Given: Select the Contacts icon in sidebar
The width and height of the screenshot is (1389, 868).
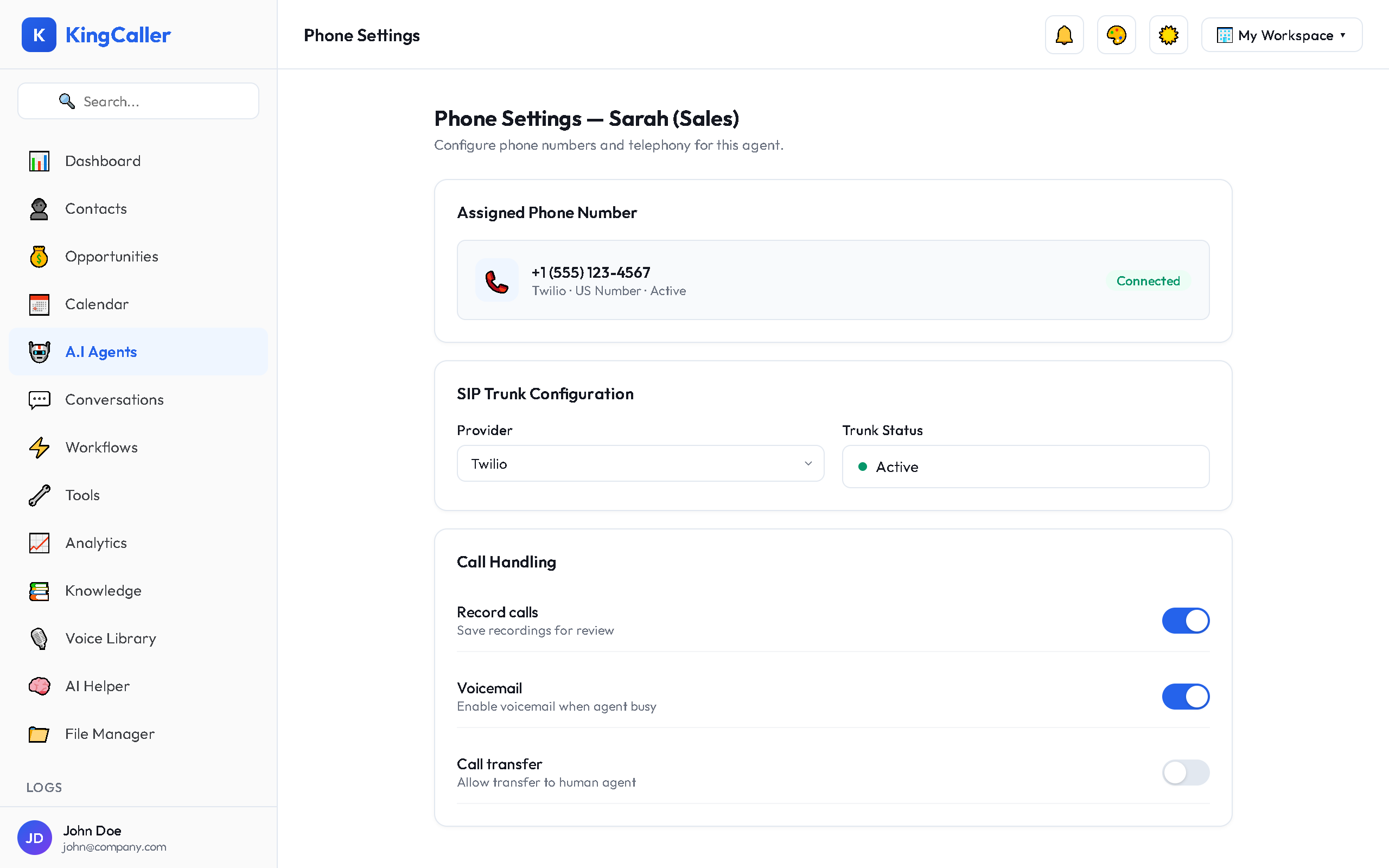Looking at the screenshot, I should (x=39, y=208).
